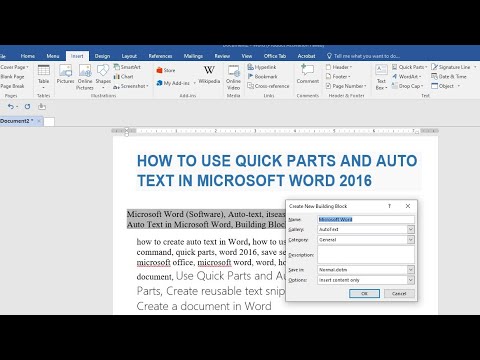
Task: Click the Wikipedia add-in icon
Action: pos(209,75)
